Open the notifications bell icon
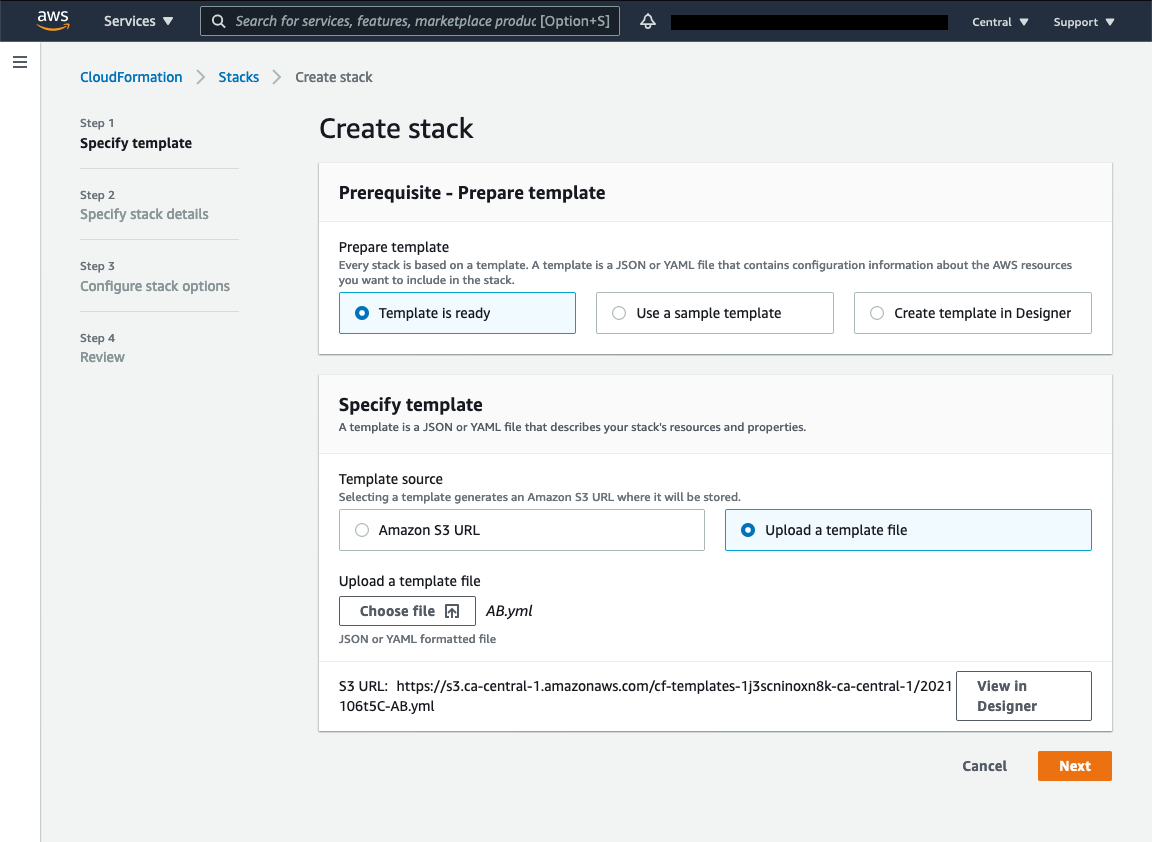 click(x=647, y=21)
